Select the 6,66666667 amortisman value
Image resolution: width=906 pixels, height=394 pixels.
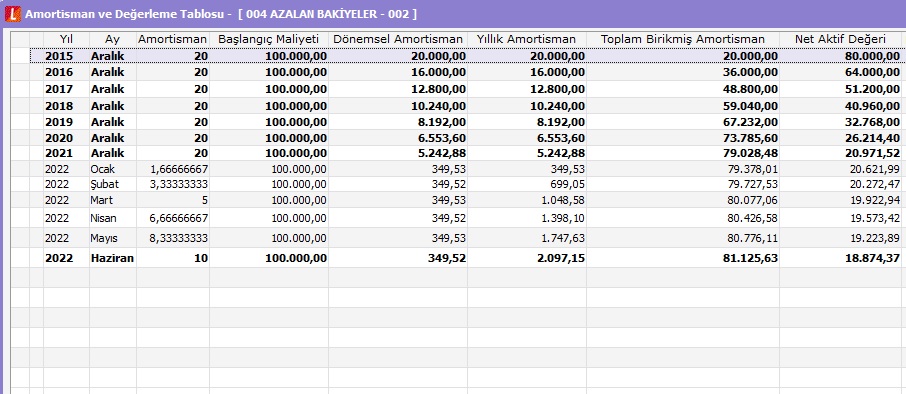(x=173, y=218)
